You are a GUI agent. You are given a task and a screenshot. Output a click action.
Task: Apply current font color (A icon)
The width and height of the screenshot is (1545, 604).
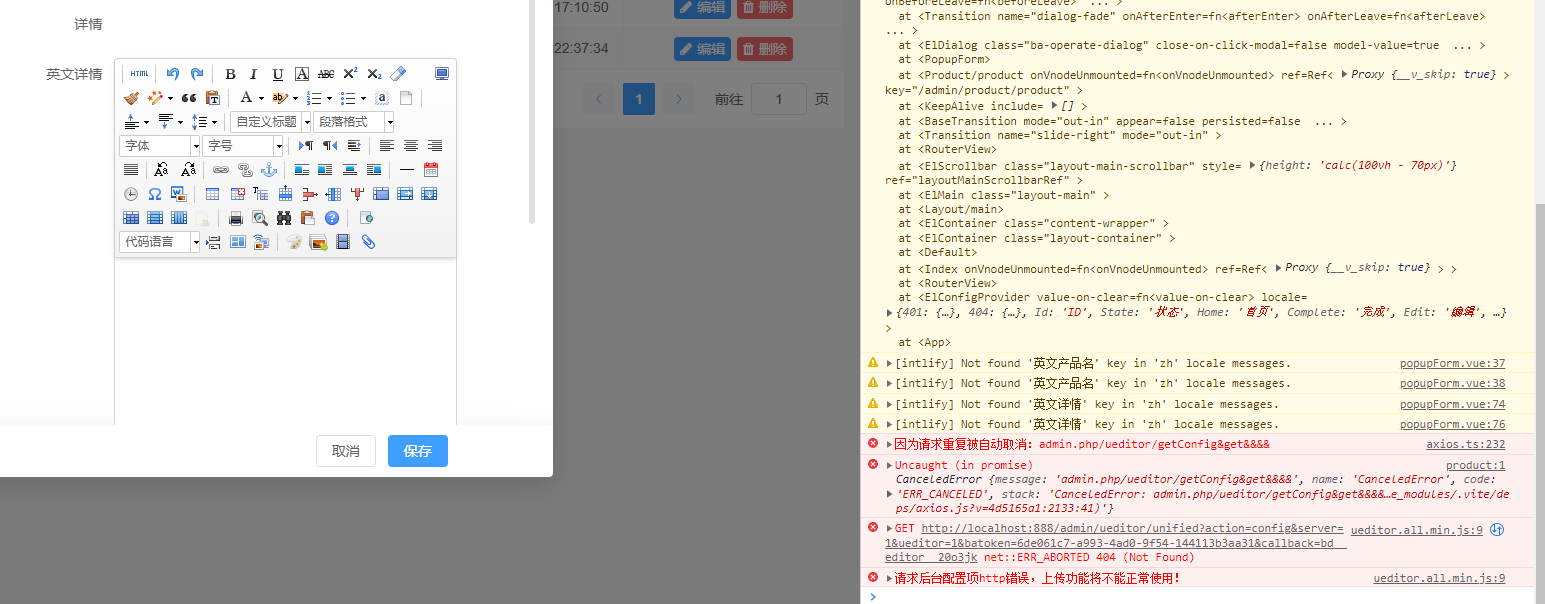(x=246, y=98)
